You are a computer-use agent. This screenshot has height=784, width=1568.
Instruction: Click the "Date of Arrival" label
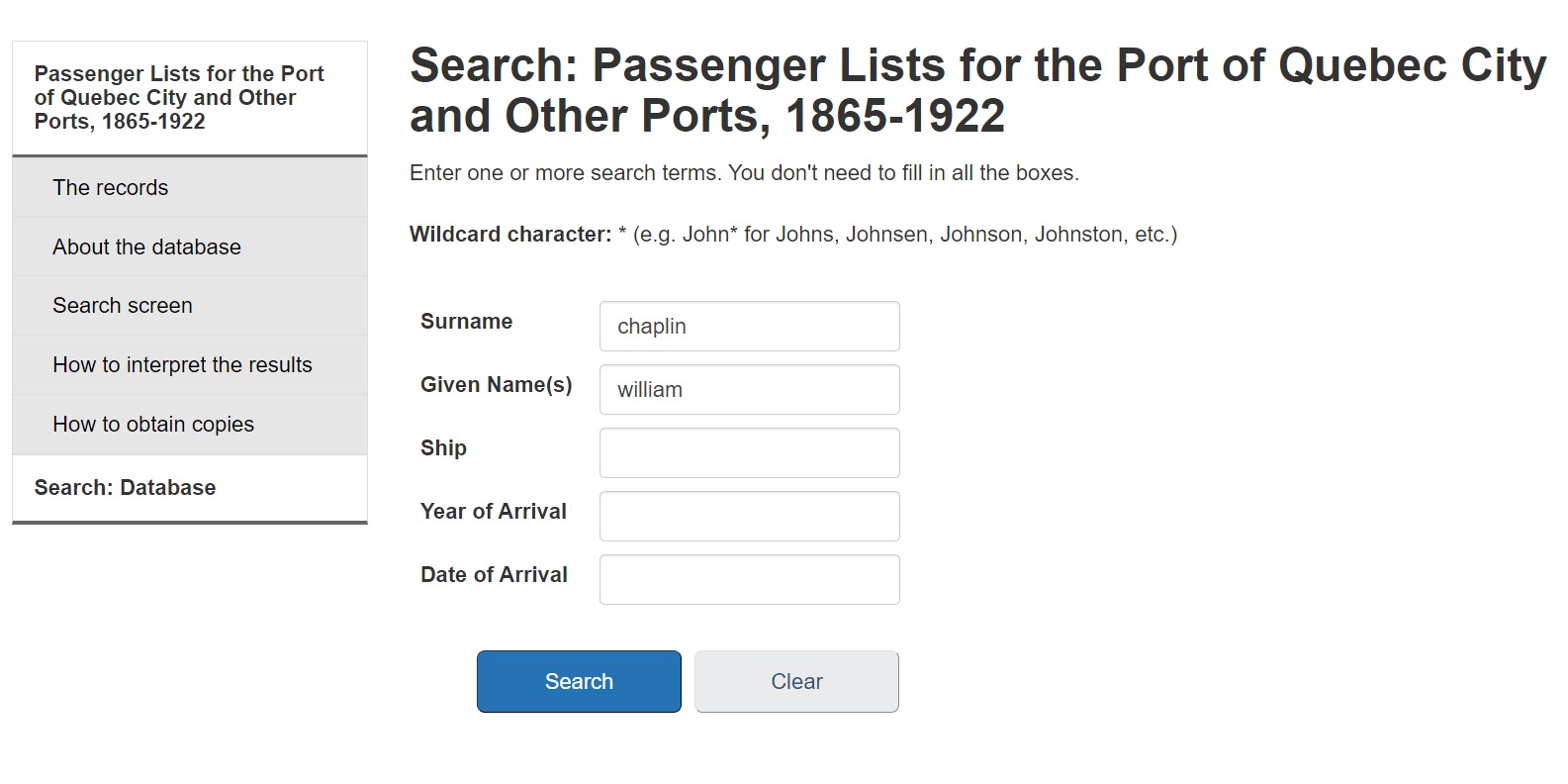click(494, 575)
